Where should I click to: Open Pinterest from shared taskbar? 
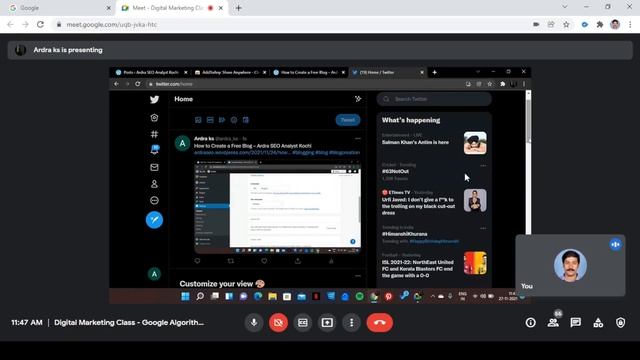tap(389, 296)
